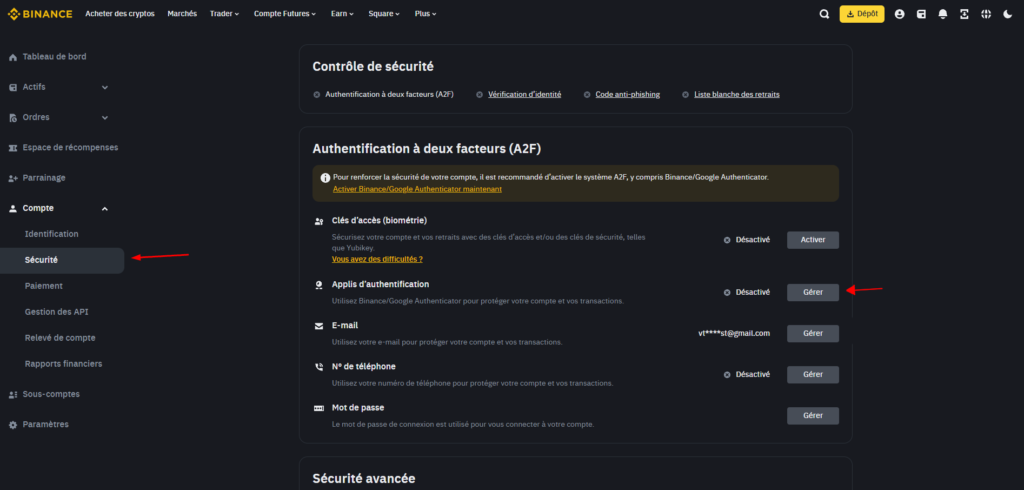Click the app download icon

tap(964, 14)
